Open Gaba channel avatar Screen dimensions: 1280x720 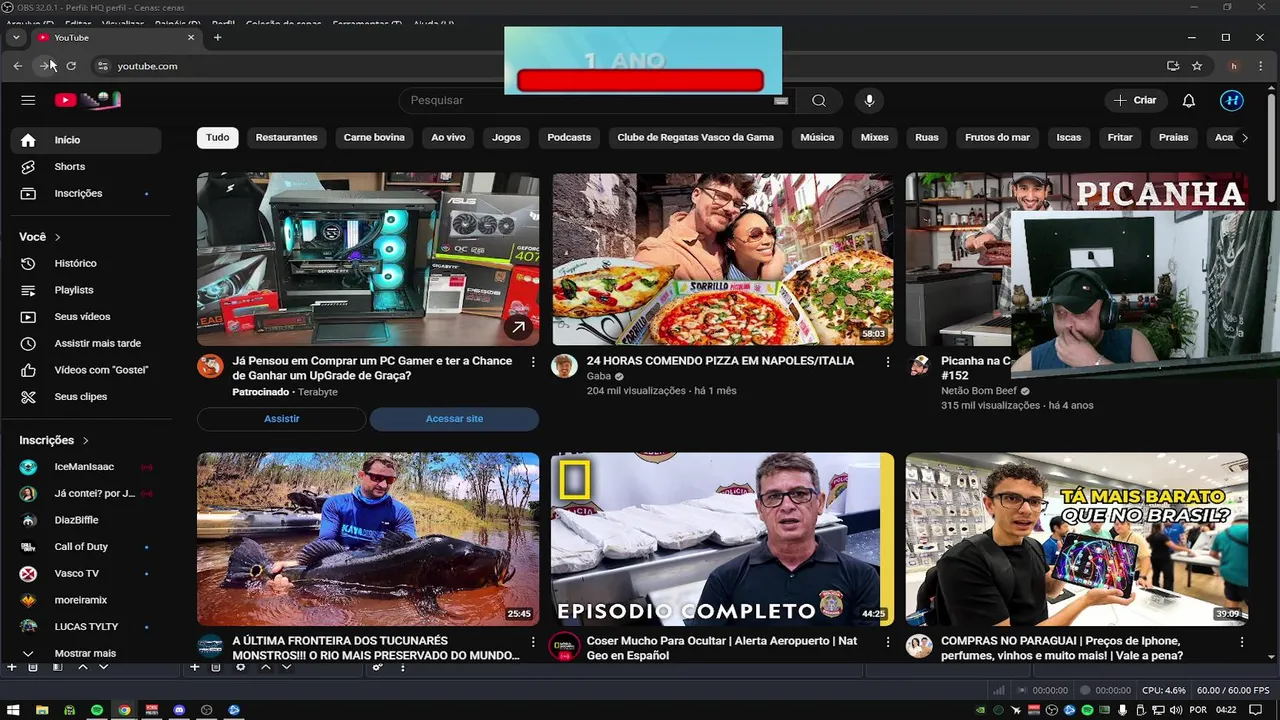tap(565, 366)
